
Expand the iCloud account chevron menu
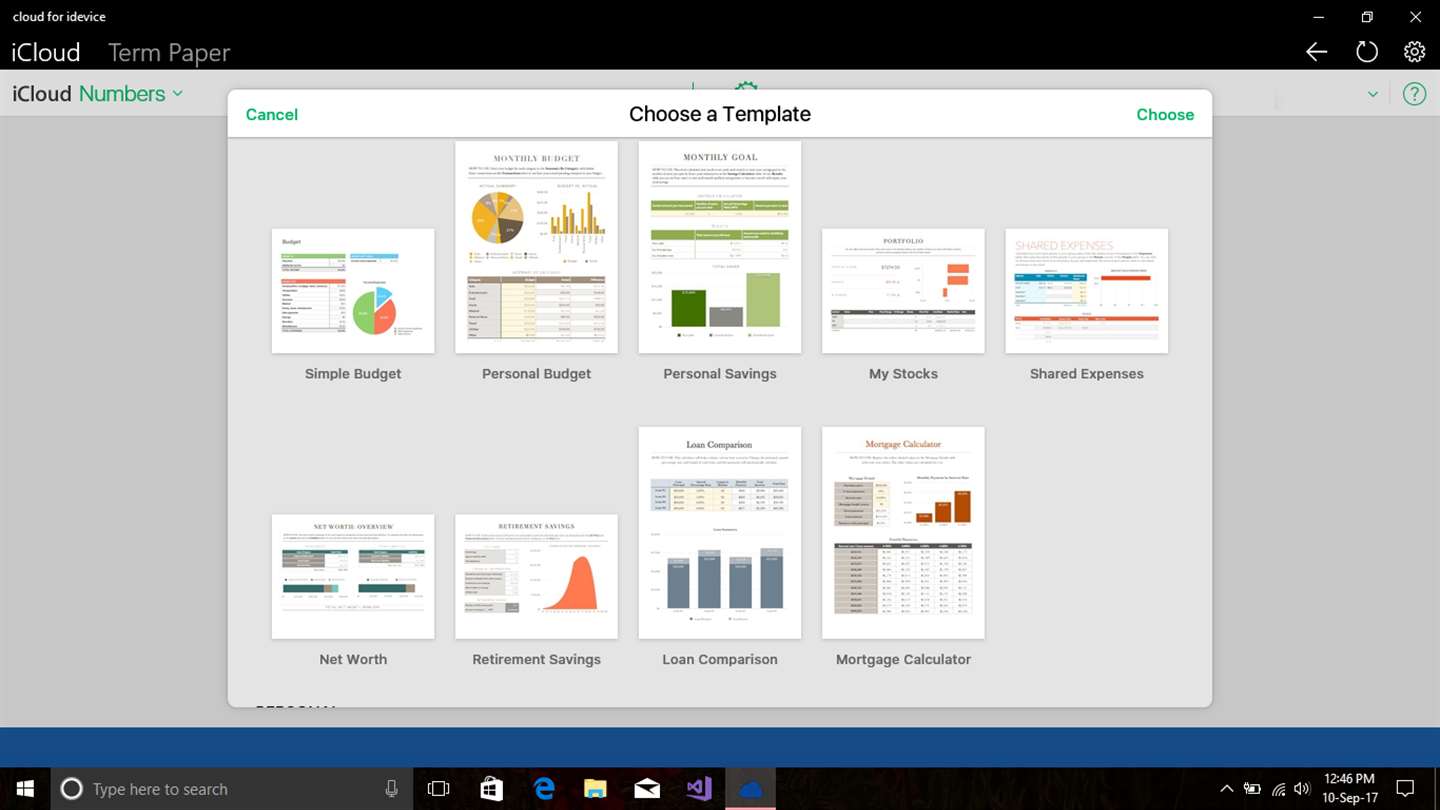pyautogui.click(x=1373, y=94)
